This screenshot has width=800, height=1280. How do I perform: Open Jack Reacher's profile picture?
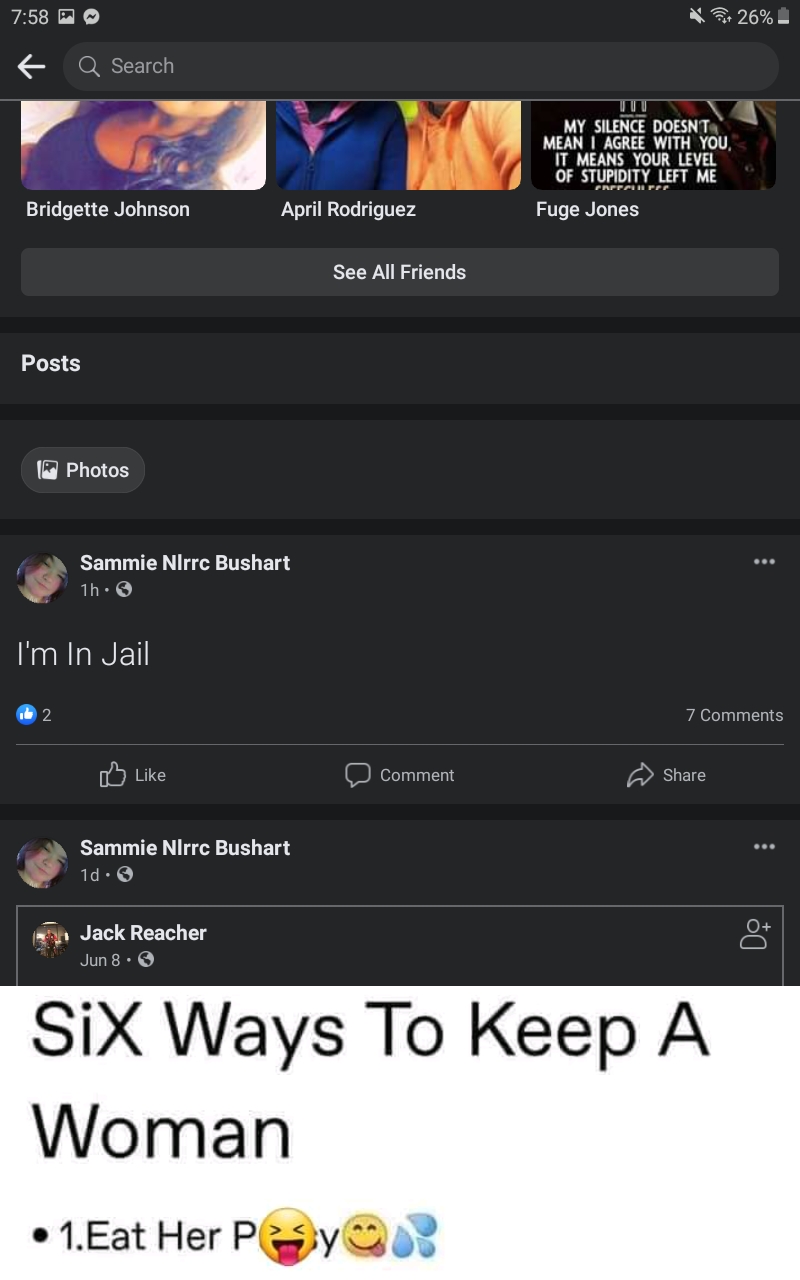(50, 940)
